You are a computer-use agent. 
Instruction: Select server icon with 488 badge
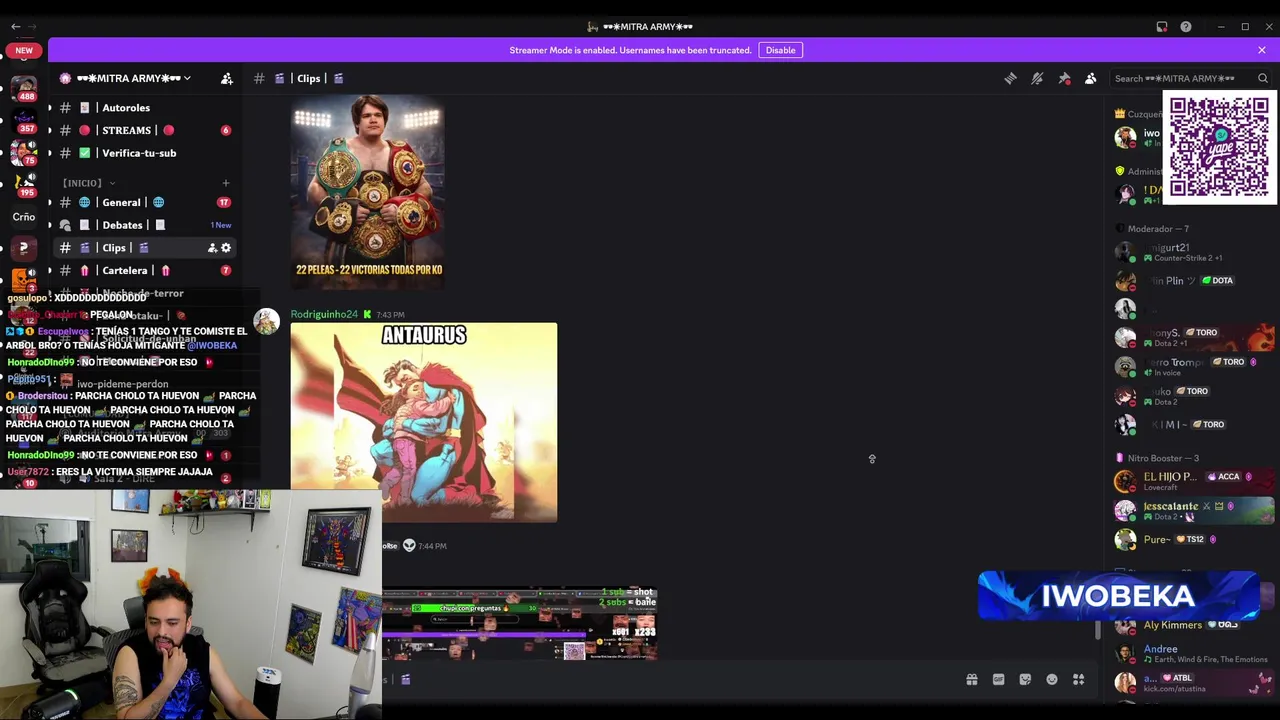click(24, 88)
